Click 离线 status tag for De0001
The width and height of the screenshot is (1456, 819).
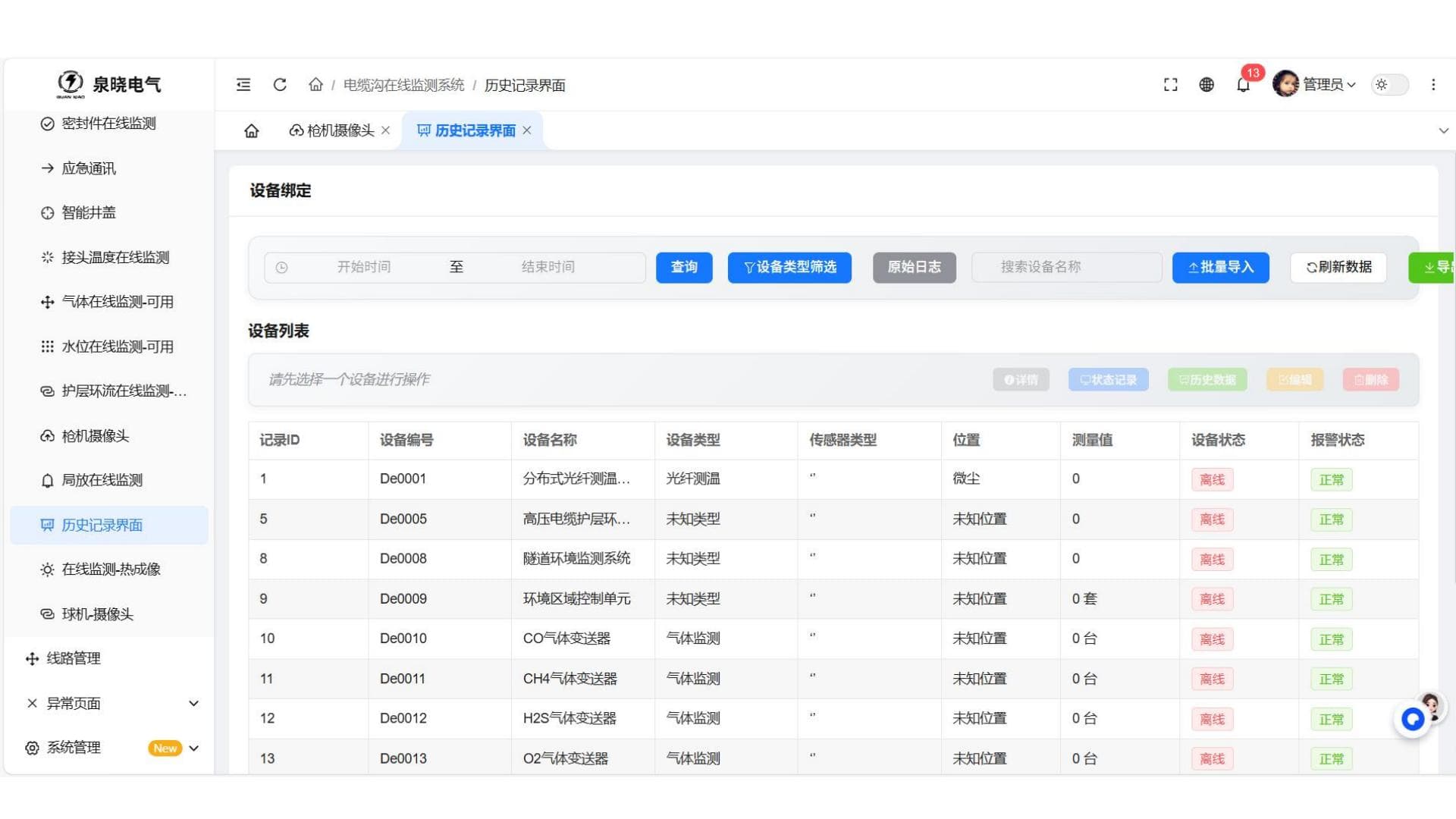point(1212,480)
